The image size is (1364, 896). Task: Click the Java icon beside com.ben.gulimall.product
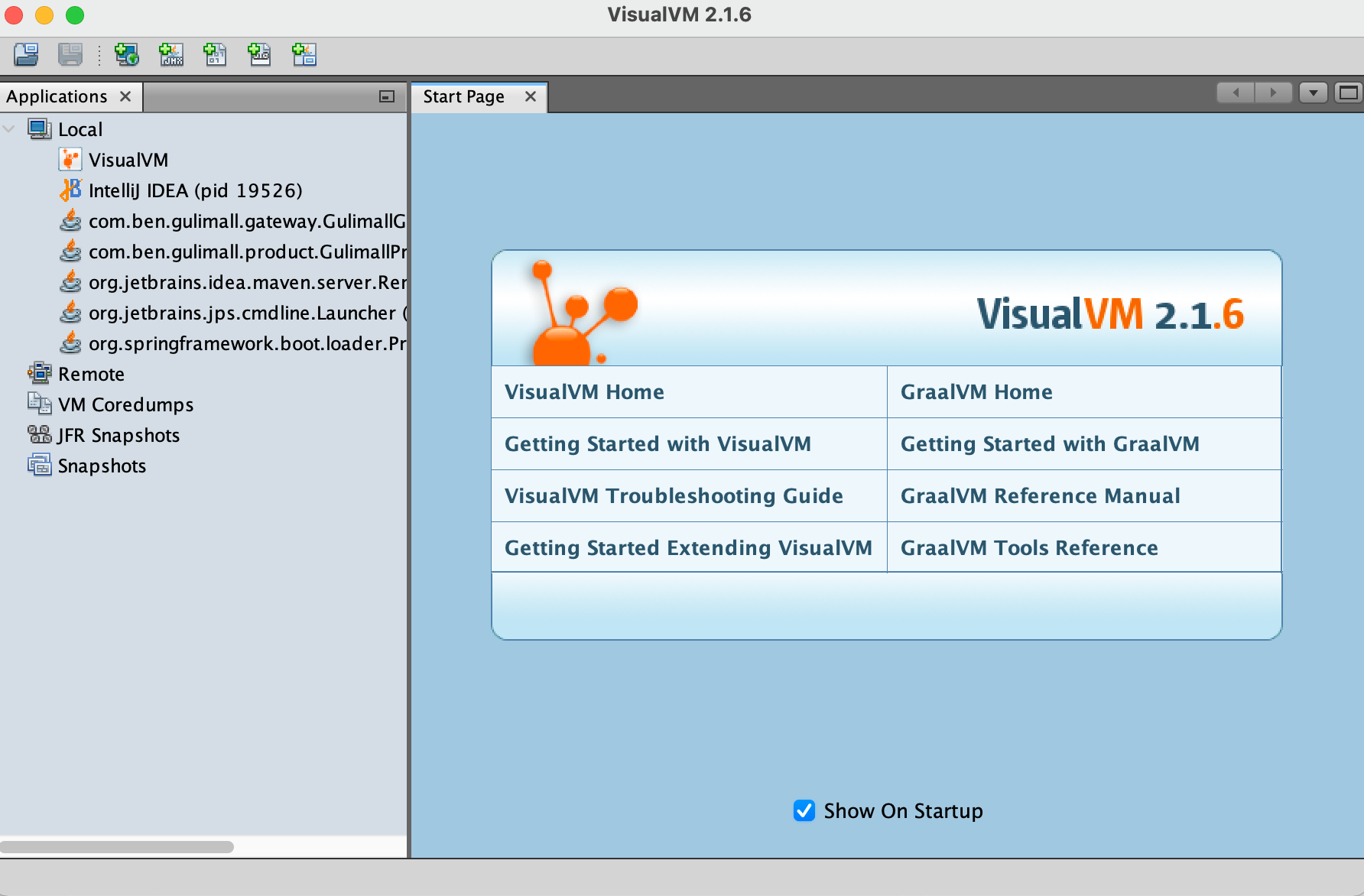click(x=70, y=252)
